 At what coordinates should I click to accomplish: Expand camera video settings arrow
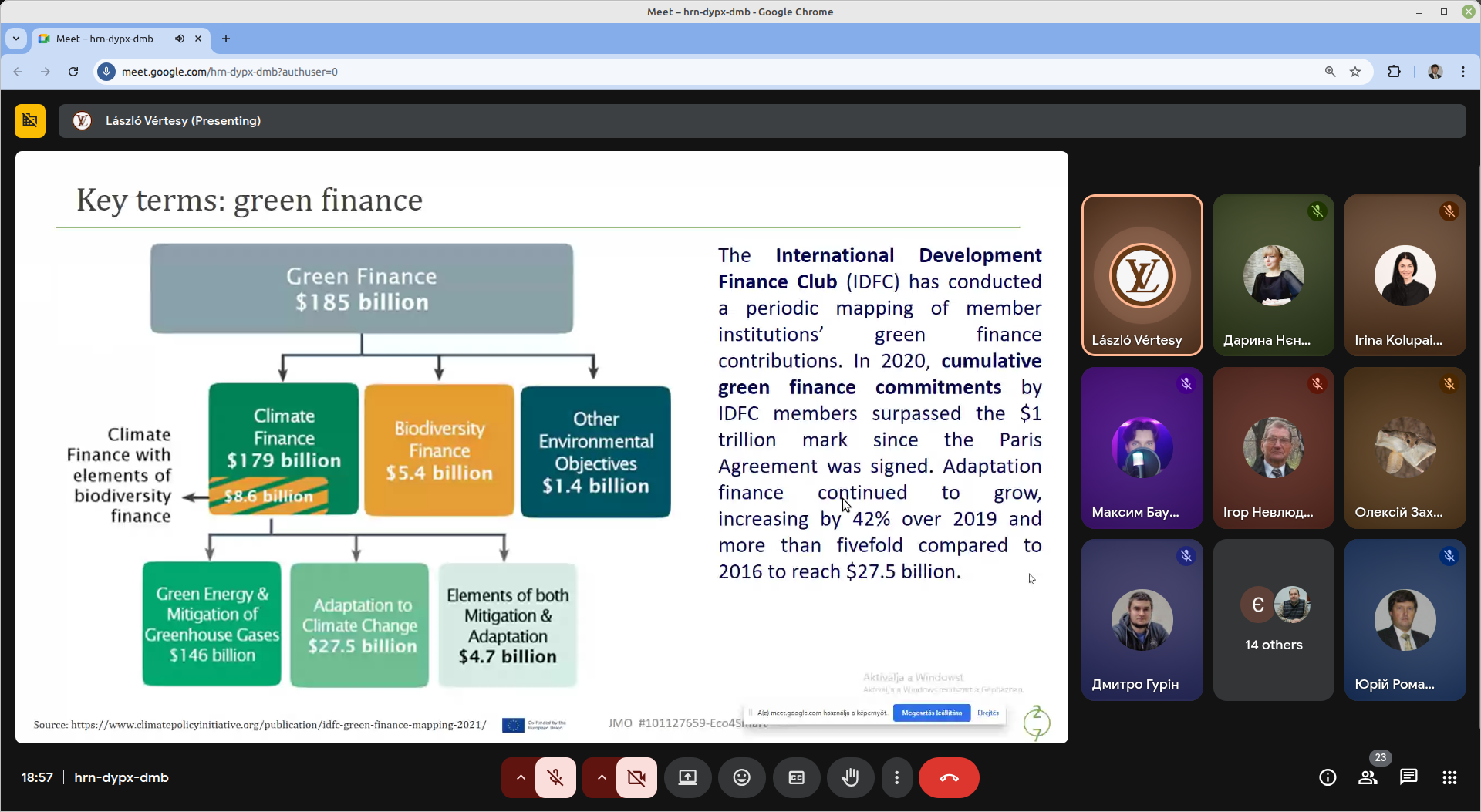click(x=602, y=777)
